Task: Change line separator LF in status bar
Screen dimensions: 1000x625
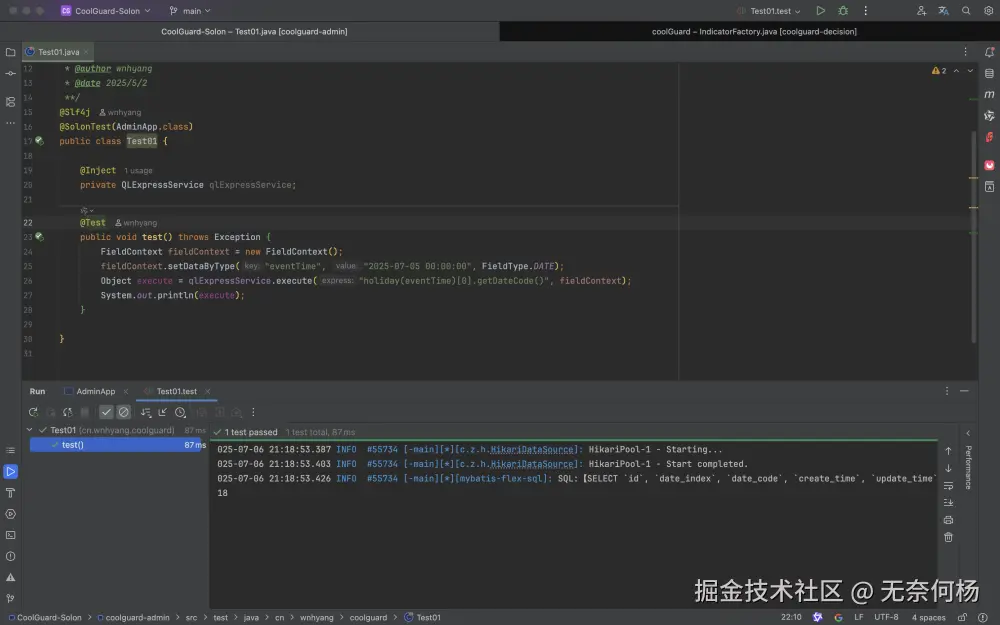Action: coord(859,617)
